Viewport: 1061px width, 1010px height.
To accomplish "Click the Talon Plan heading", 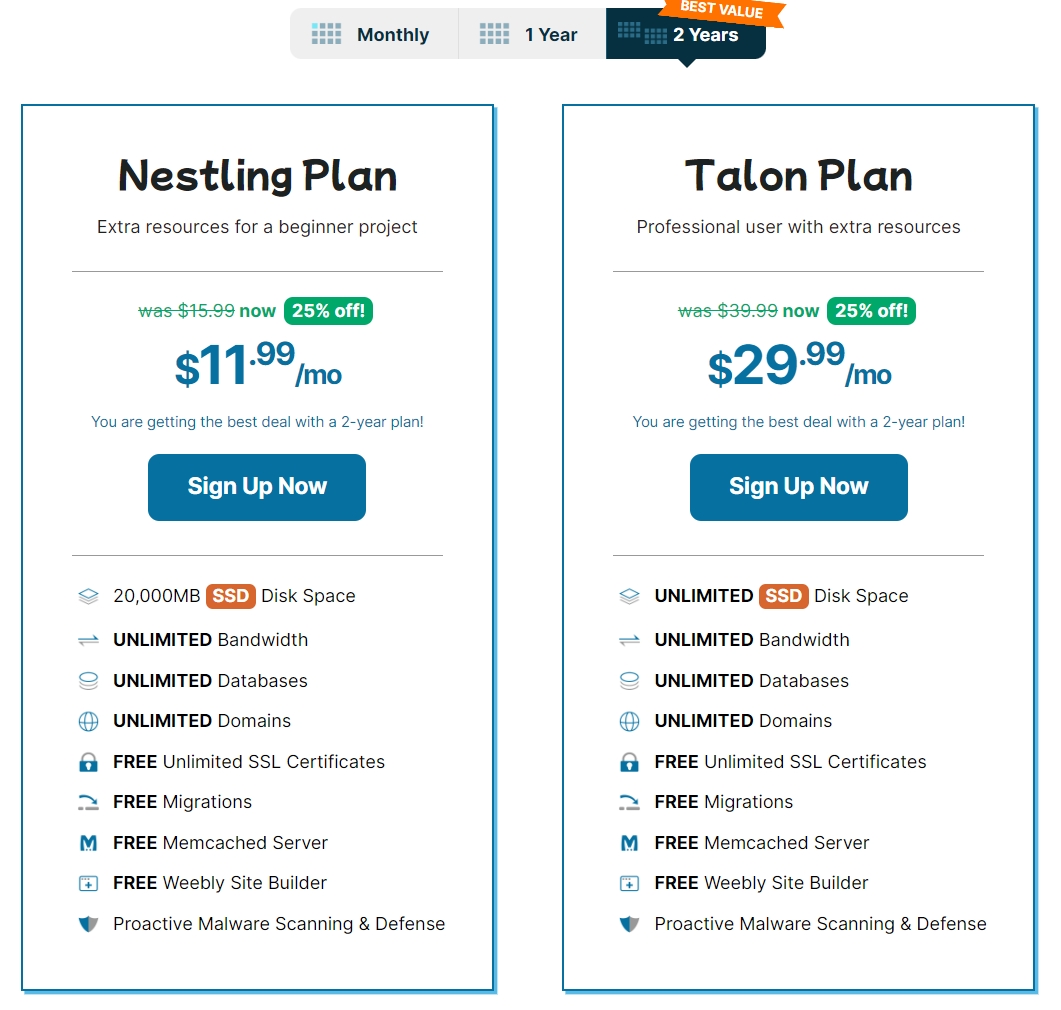I will click(x=798, y=176).
